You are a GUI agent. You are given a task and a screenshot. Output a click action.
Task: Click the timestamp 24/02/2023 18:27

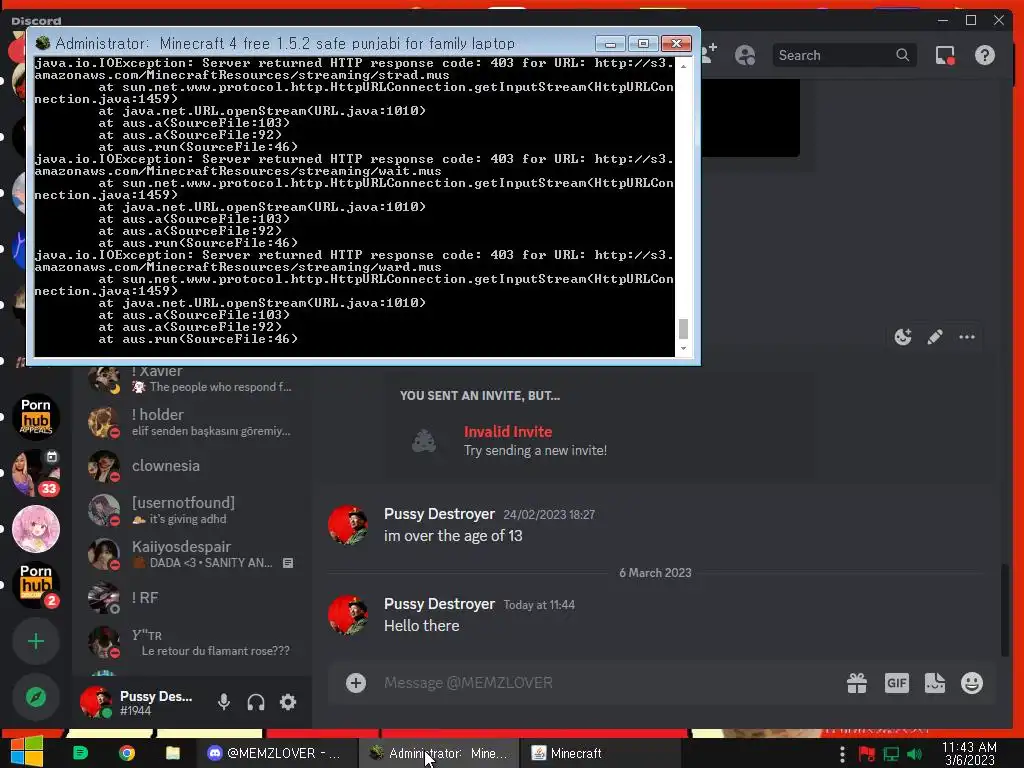[x=549, y=515]
